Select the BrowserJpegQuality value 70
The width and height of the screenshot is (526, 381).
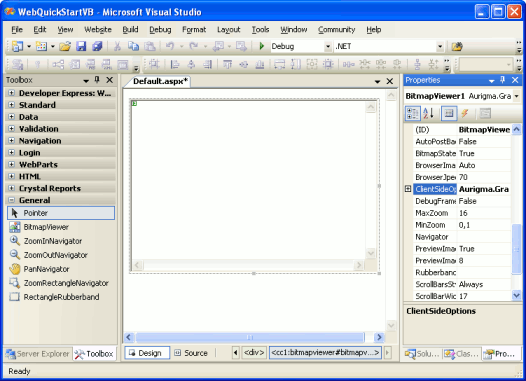484,177
